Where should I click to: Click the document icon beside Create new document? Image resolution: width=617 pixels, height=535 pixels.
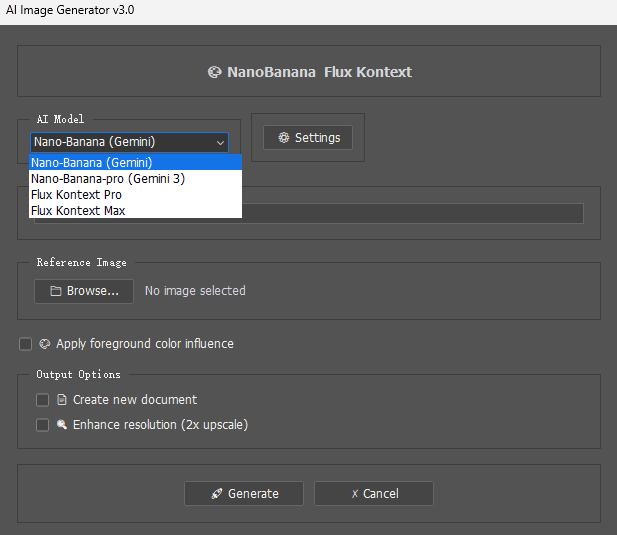coord(62,400)
